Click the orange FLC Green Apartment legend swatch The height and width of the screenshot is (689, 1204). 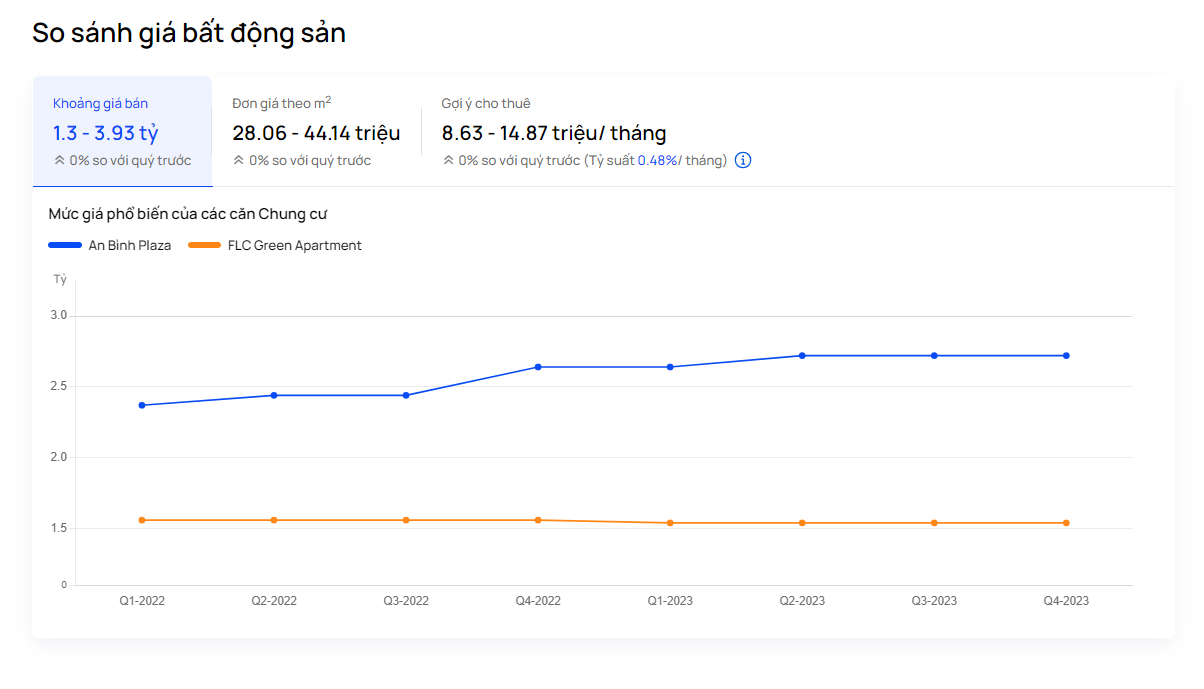pos(204,245)
